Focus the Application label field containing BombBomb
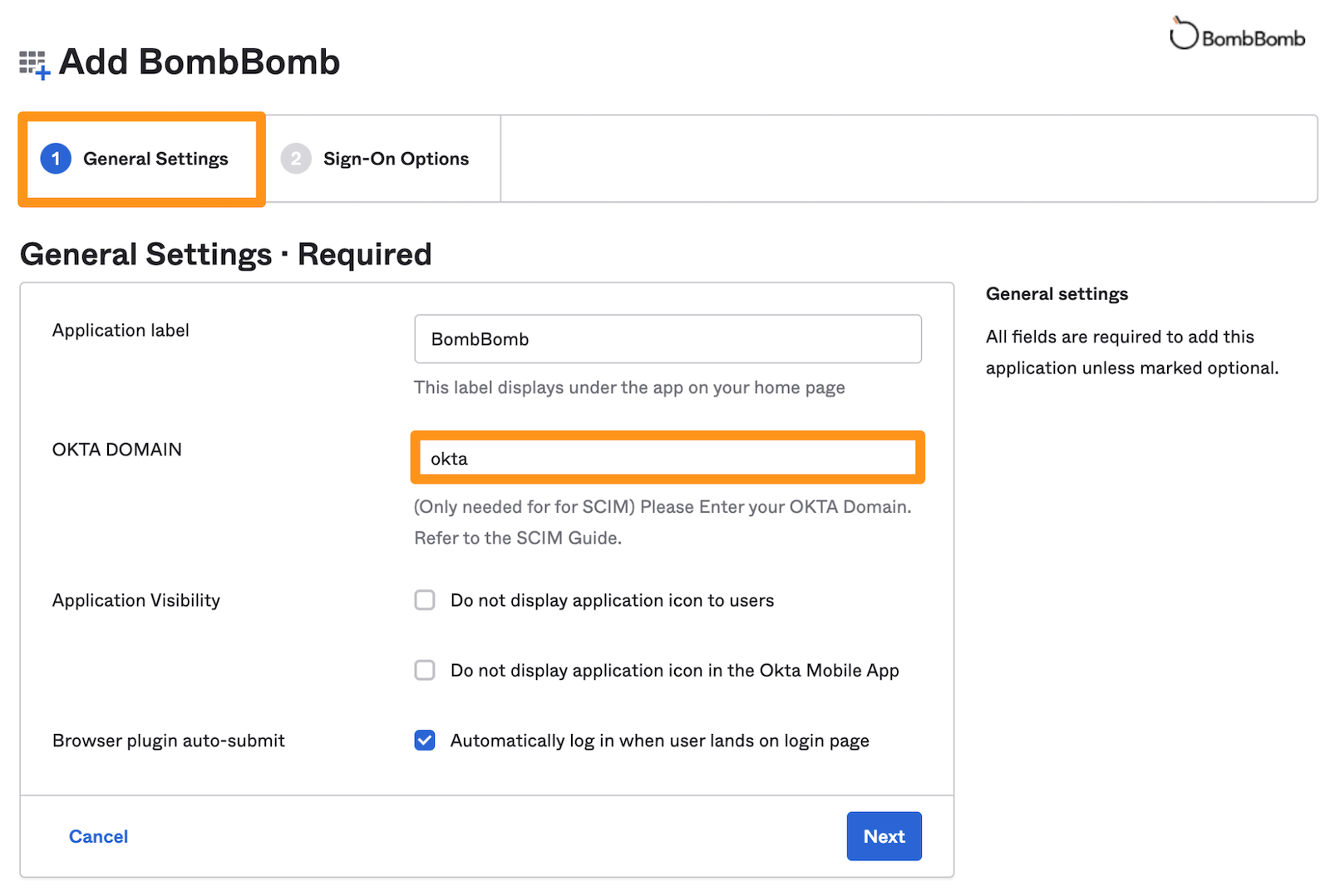This screenshot has width=1330, height=896. click(x=667, y=338)
